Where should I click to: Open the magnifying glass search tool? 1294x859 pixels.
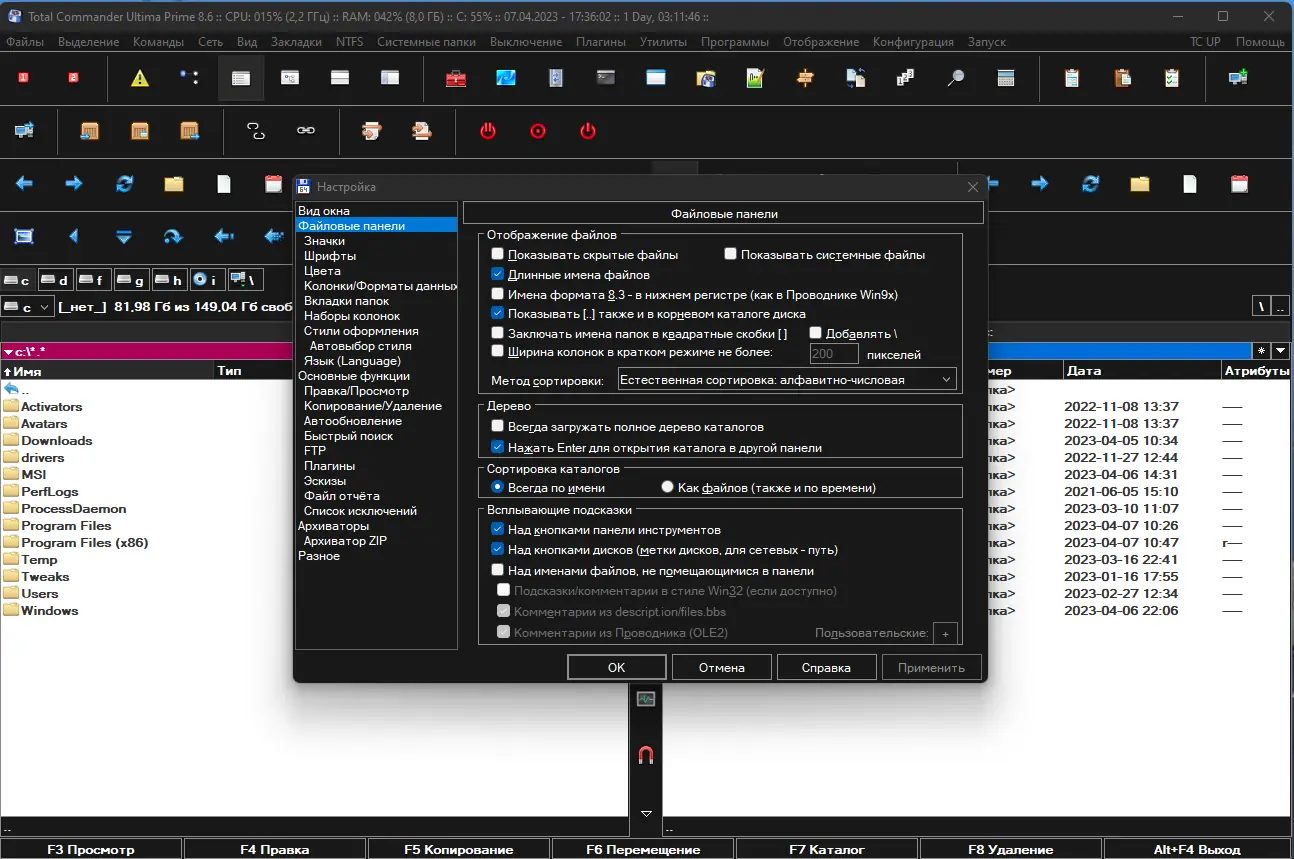point(956,78)
